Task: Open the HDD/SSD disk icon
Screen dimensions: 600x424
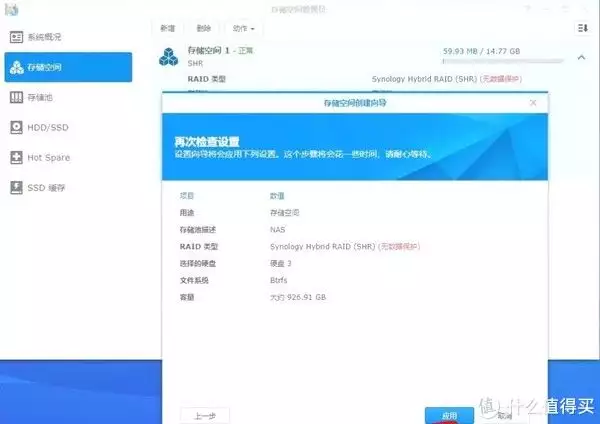Action: point(16,127)
